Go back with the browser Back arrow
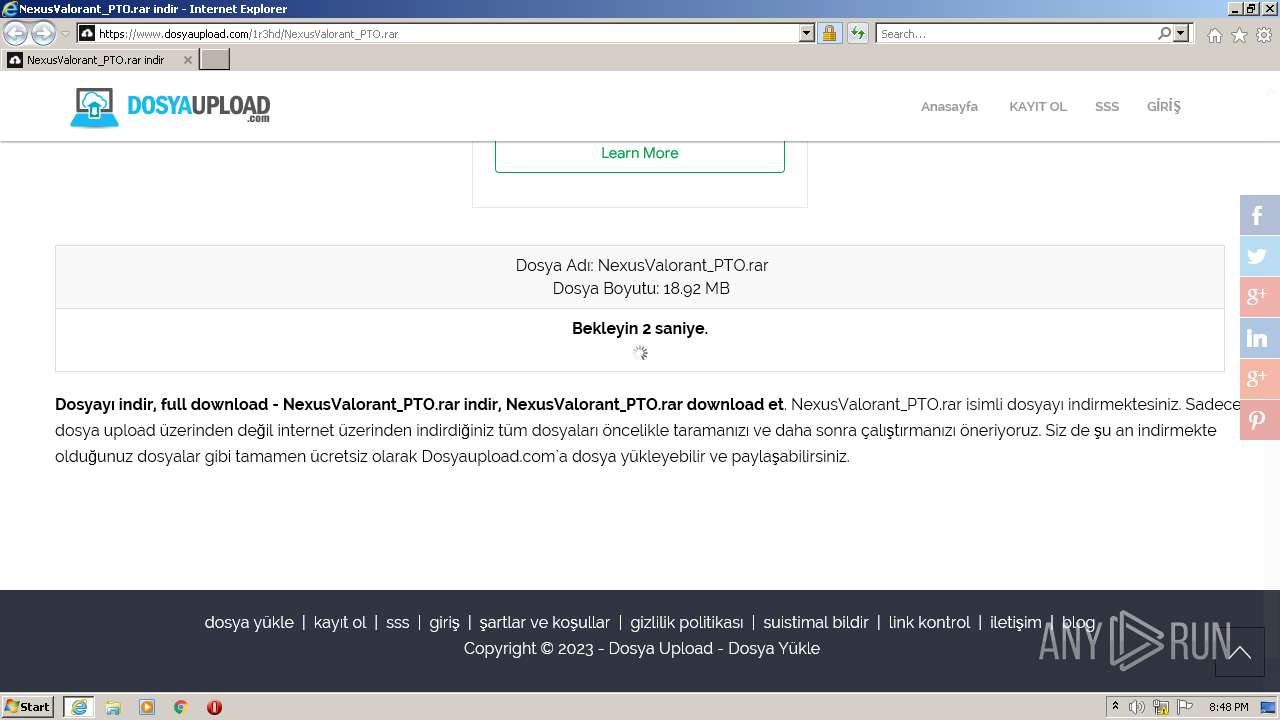 [15, 34]
